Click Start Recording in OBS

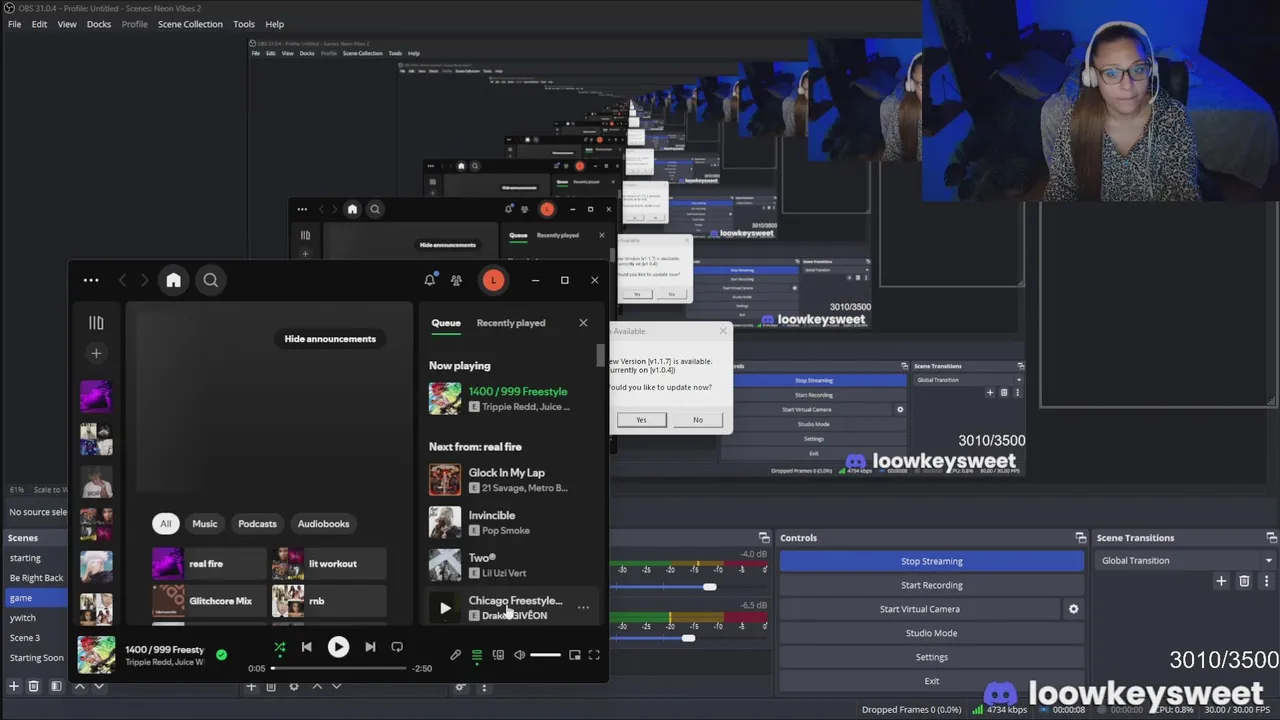pyautogui.click(x=932, y=585)
